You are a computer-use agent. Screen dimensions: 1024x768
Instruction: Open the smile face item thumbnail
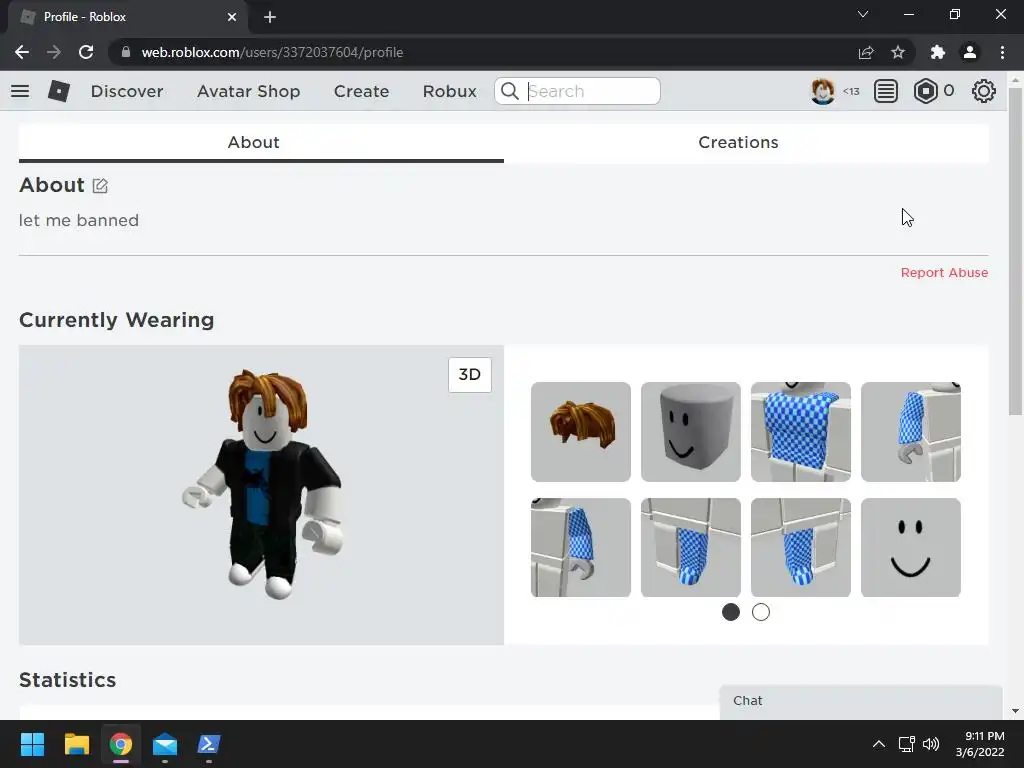[x=910, y=547]
